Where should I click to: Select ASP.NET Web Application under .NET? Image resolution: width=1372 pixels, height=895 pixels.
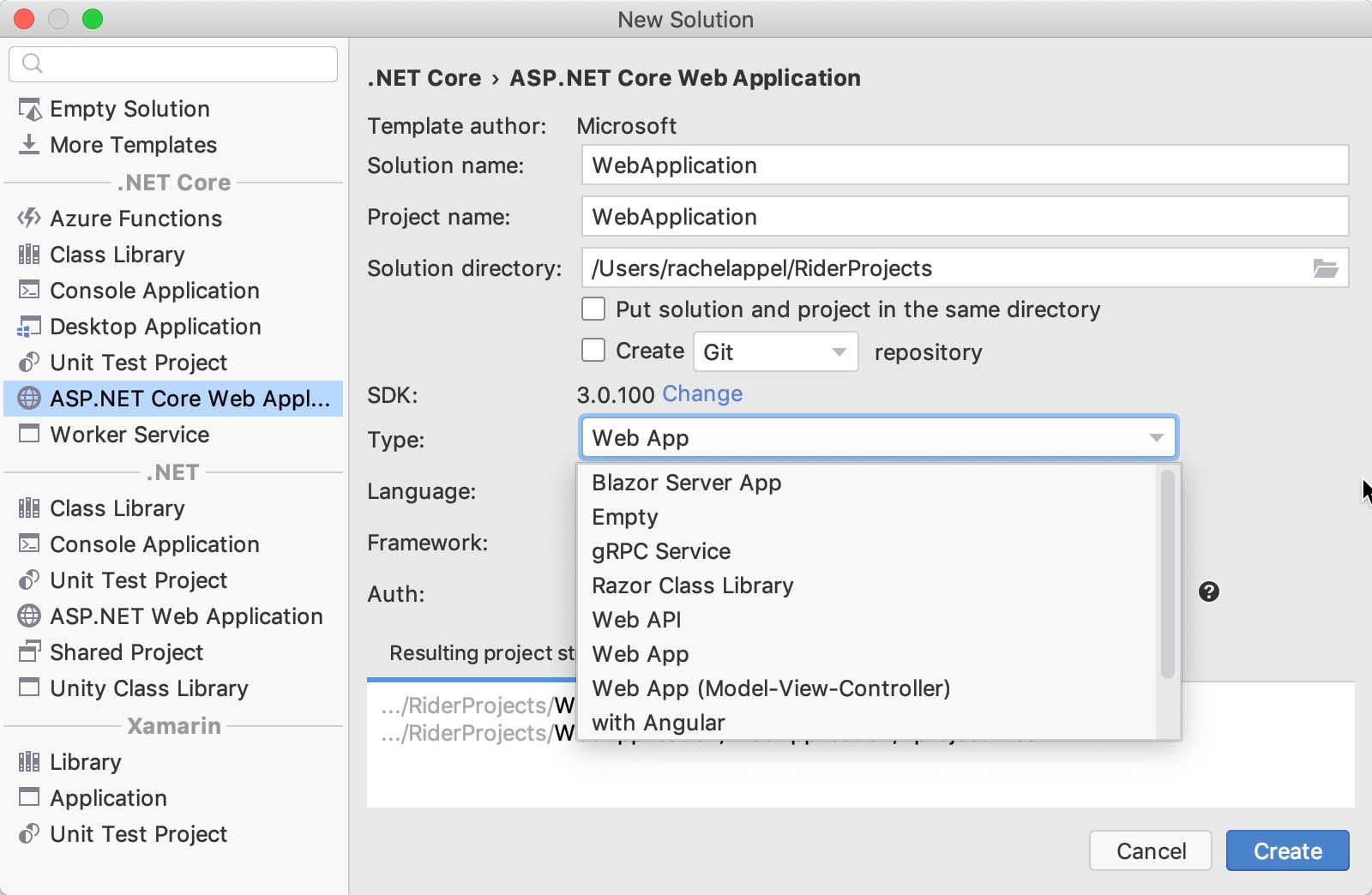[173, 616]
